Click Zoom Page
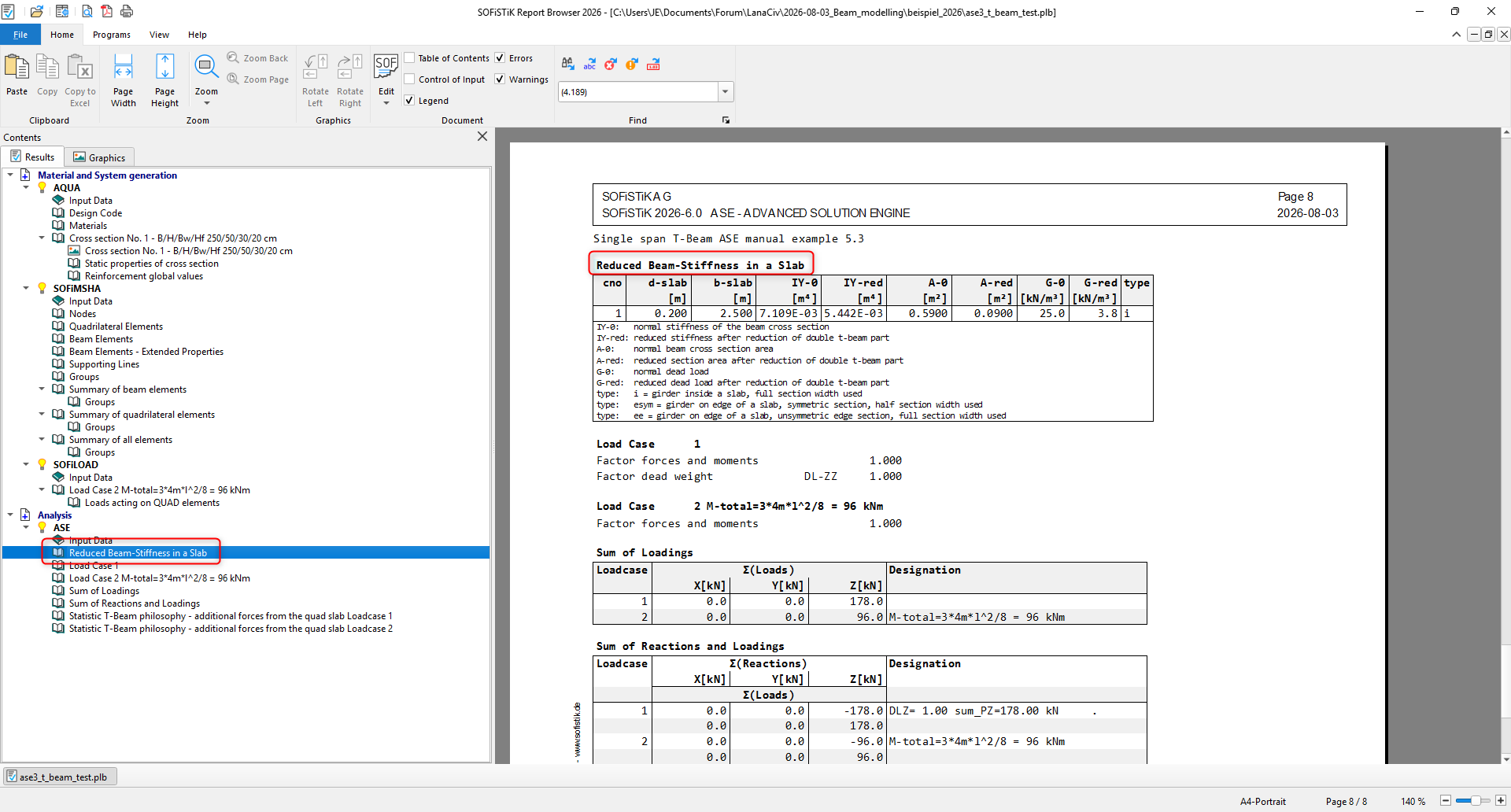This screenshot has height=812, width=1511. click(257, 79)
